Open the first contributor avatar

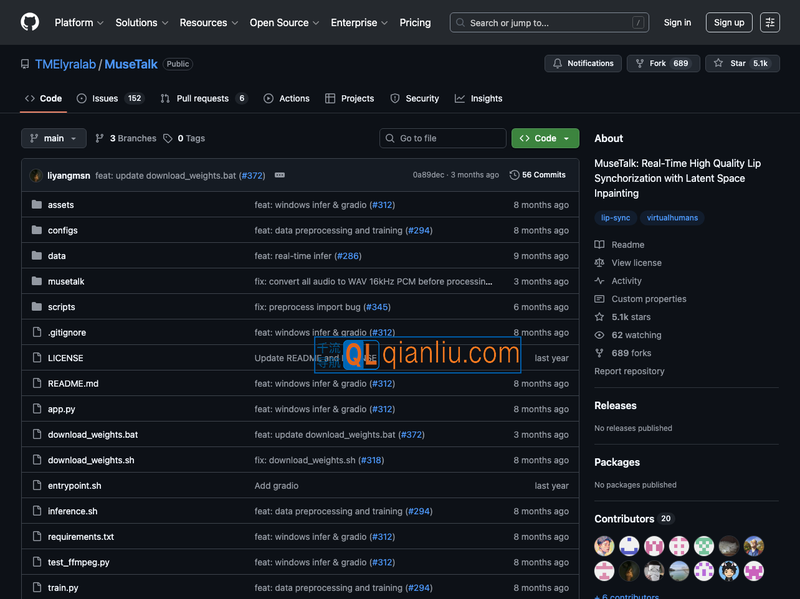click(x=604, y=545)
